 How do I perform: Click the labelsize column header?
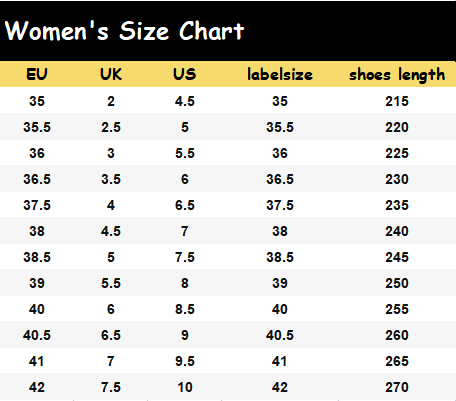pyautogui.click(x=280, y=74)
